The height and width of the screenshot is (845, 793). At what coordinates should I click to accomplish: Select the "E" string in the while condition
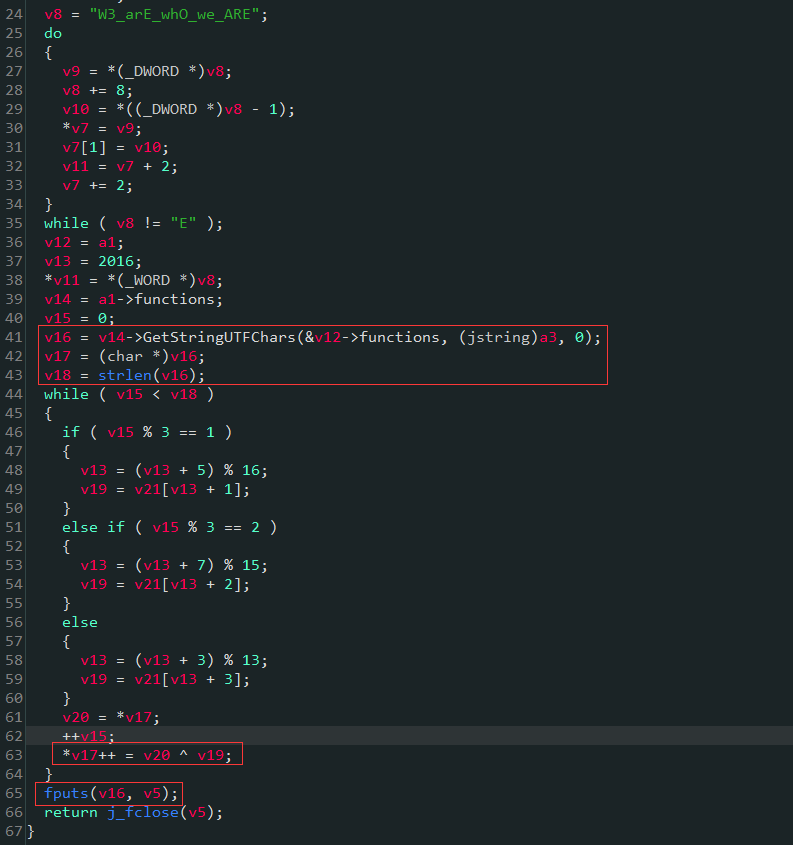(x=183, y=223)
